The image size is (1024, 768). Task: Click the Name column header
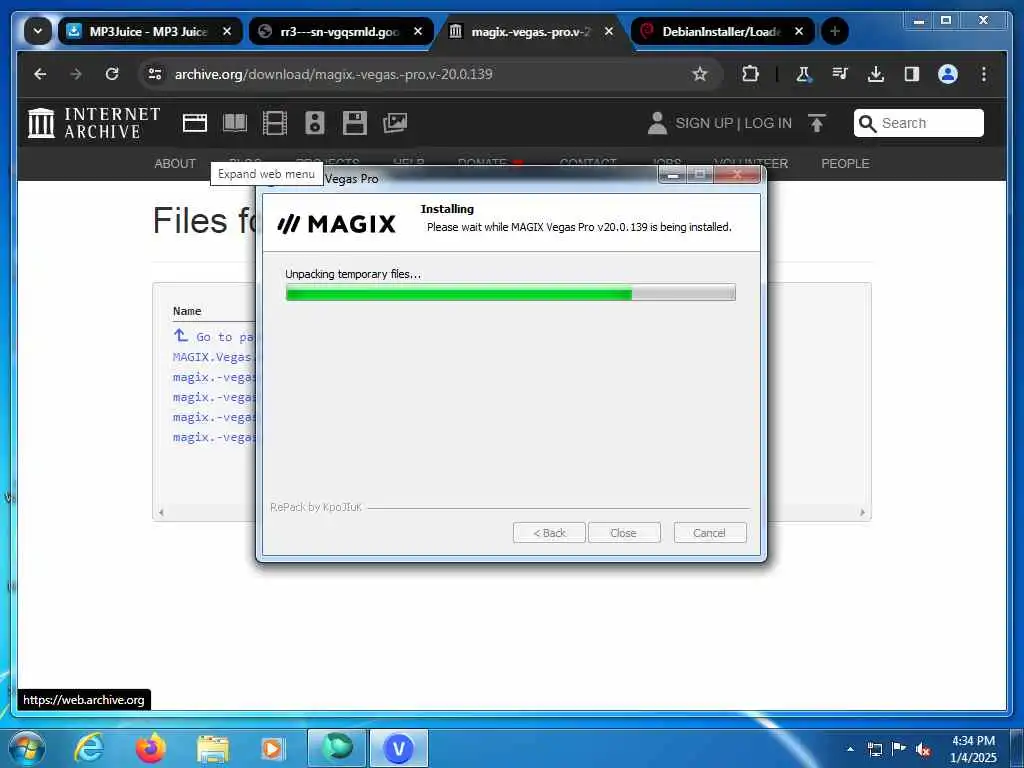tap(187, 311)
